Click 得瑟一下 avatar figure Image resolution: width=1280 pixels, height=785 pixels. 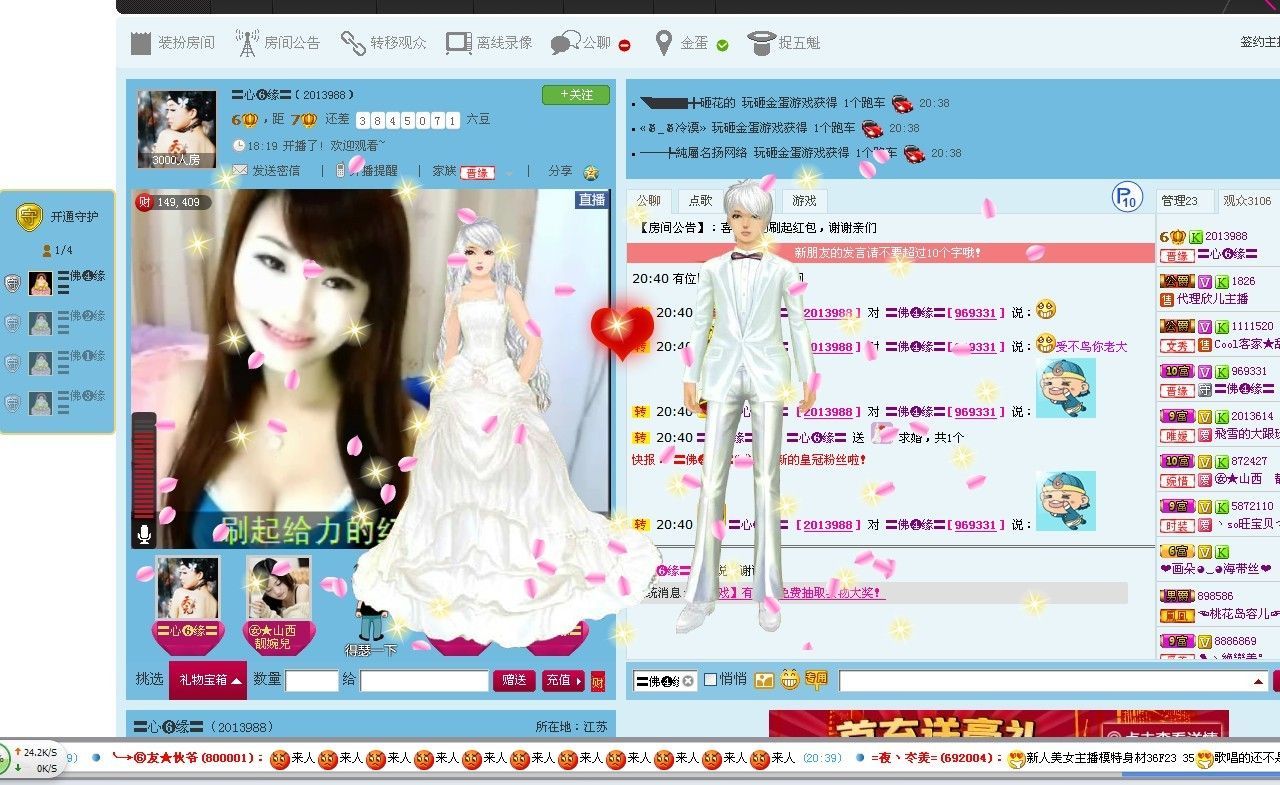[371, 622]
